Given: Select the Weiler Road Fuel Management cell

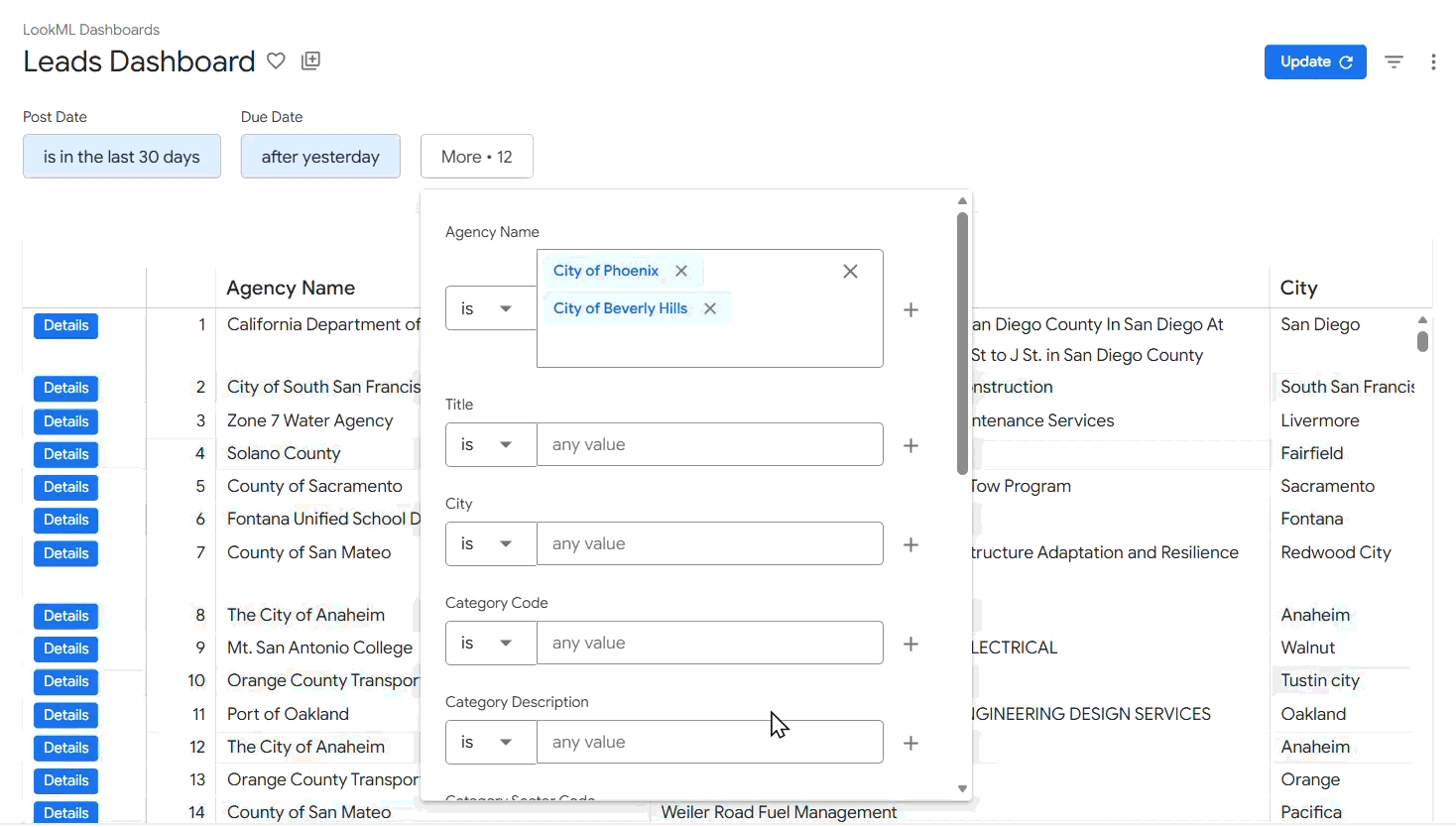Looking at the screenshot, I should (x=779, y=812).
